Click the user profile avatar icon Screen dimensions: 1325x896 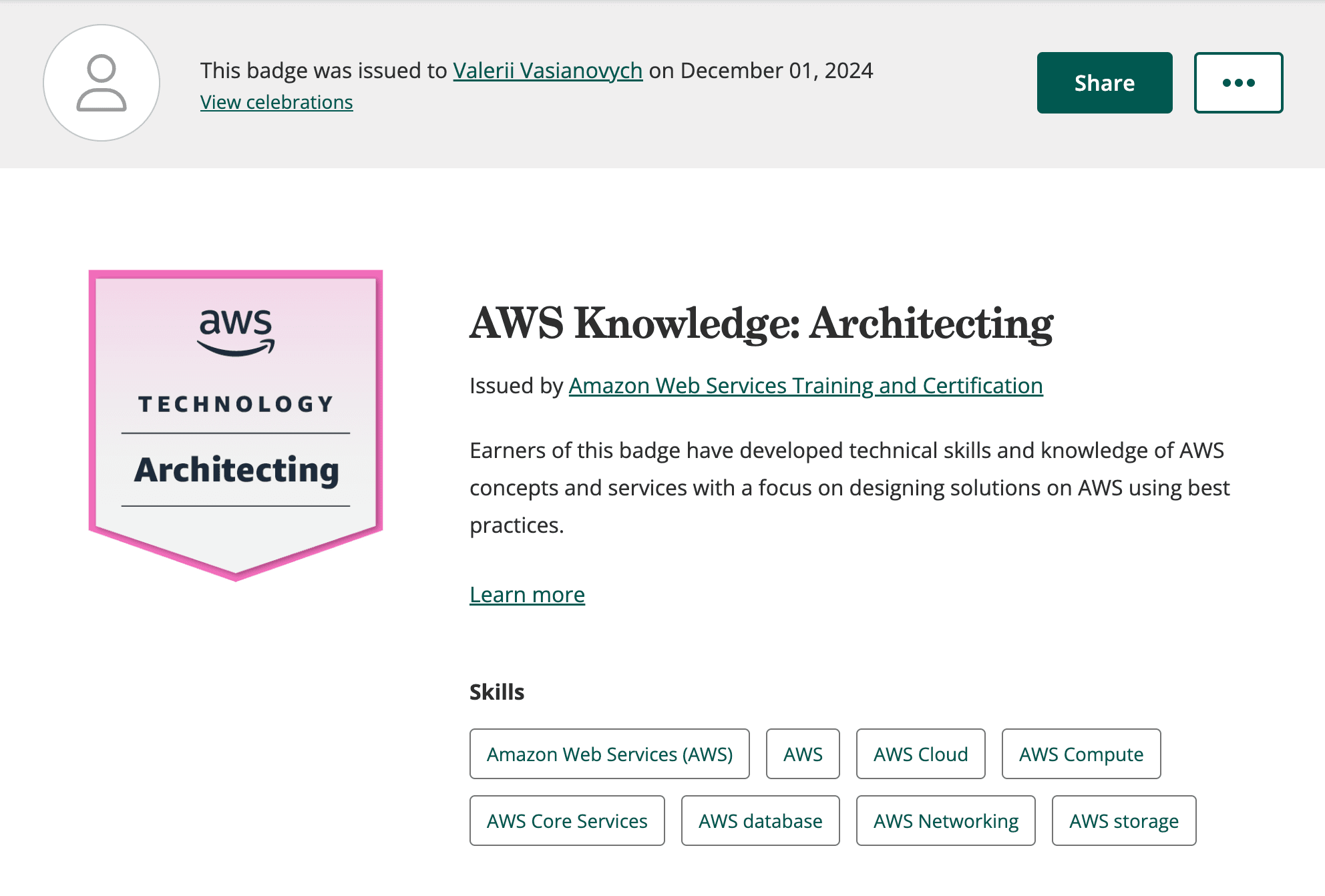tap(102, 83)
